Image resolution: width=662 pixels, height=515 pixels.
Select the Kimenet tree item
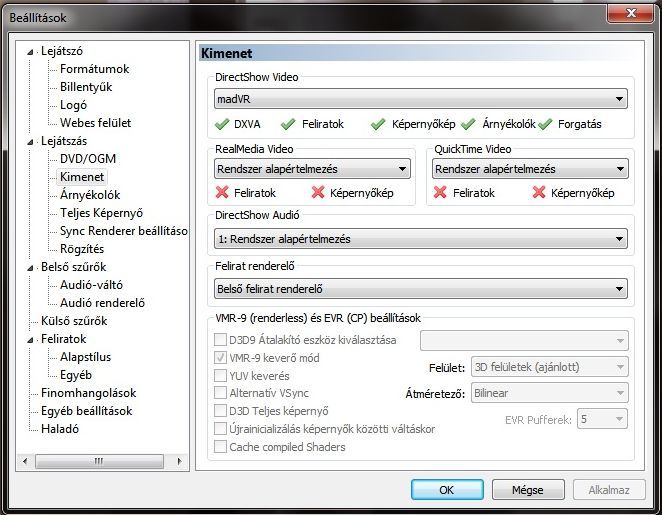point(82,177)
